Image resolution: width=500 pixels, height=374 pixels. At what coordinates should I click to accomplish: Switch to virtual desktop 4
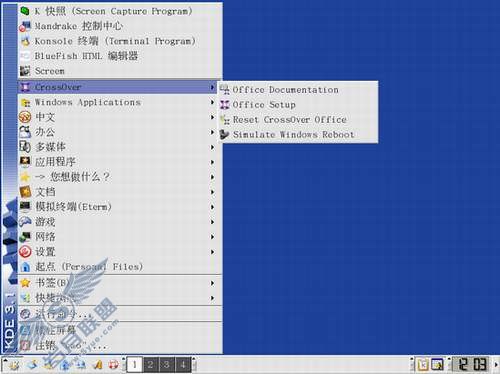[183, 365]
